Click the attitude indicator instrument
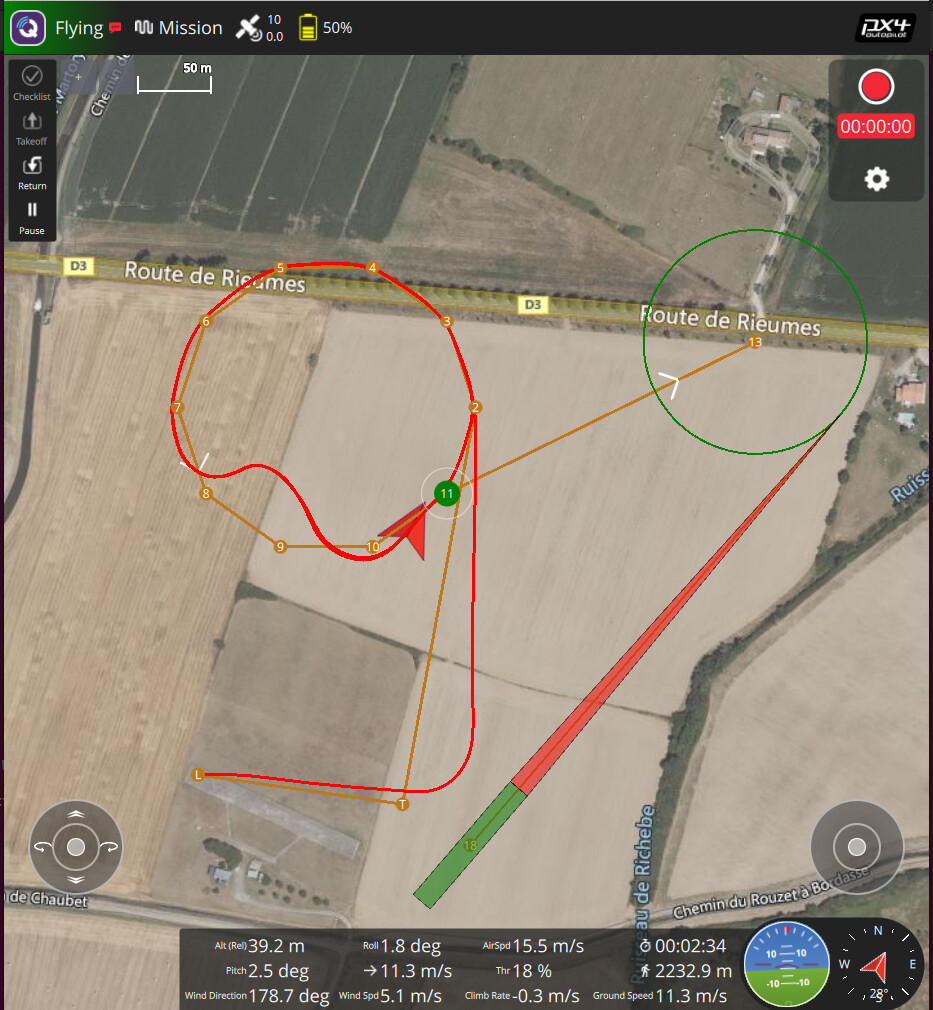933x1010 pixels. [x=786, y=964]
